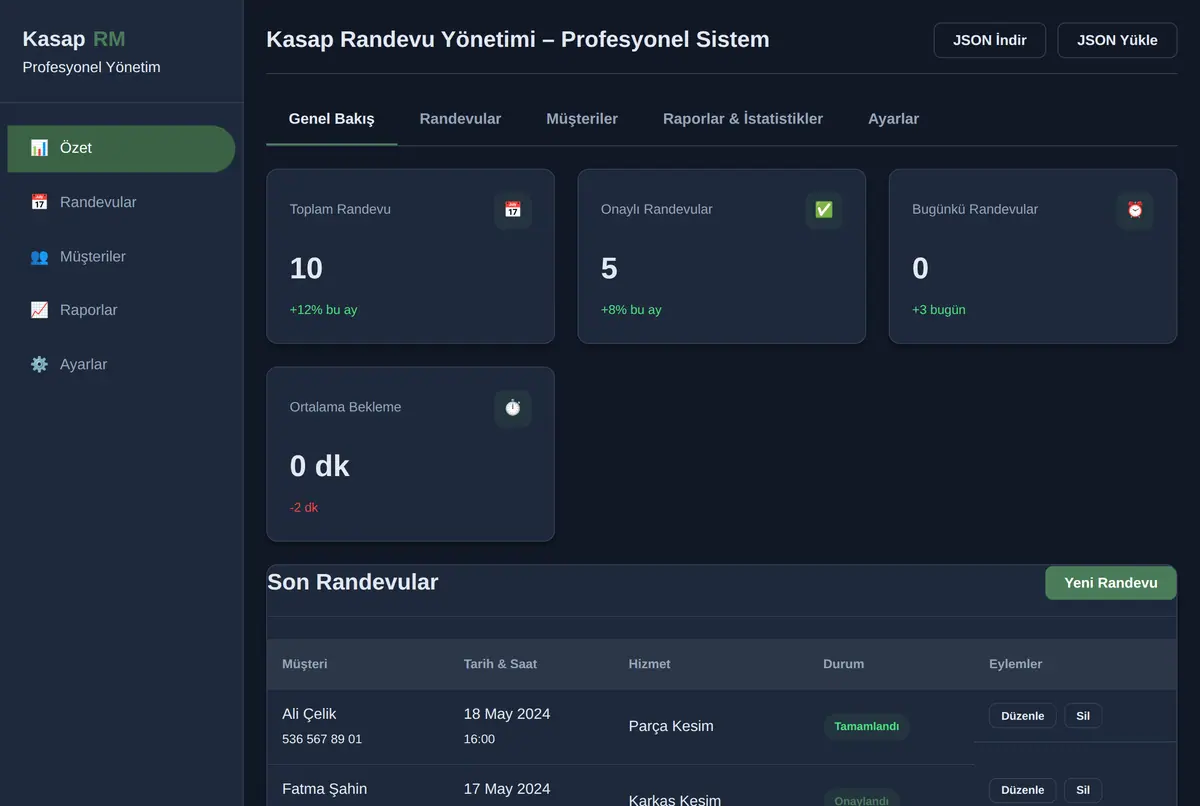The image size is (1200, 806).
Task: Switch to the Genel Bakış tab
Action: click(332, 119)
